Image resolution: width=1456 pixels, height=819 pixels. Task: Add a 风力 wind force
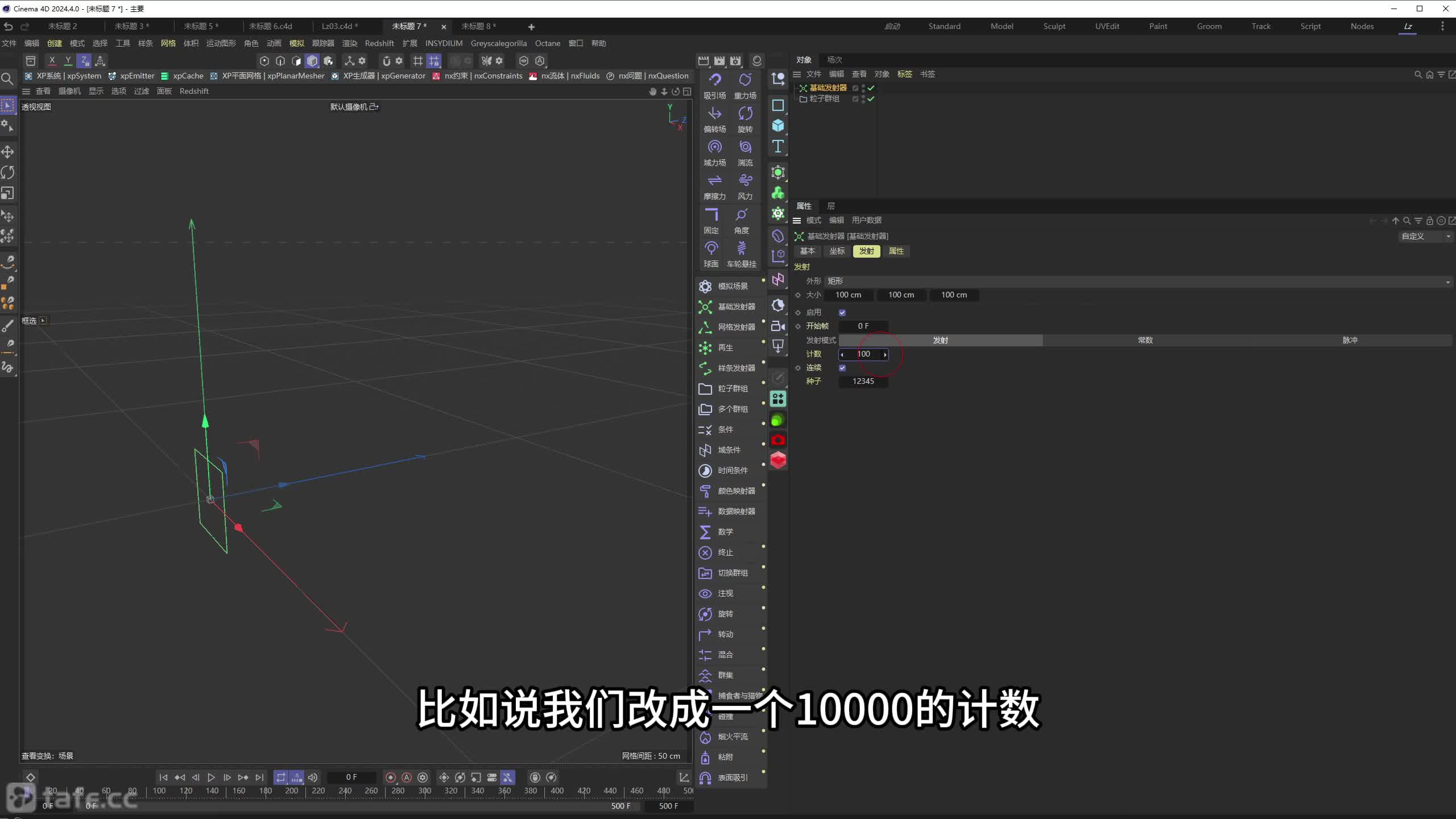745,186
